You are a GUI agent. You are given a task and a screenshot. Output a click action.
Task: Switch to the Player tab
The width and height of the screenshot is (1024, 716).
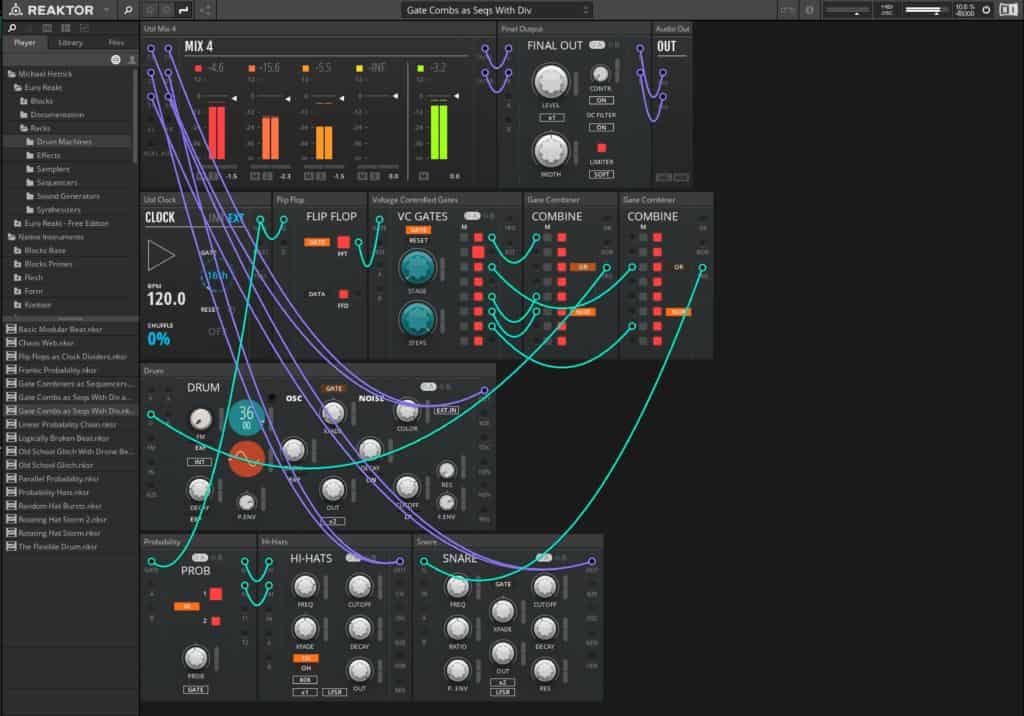(25, 42)
